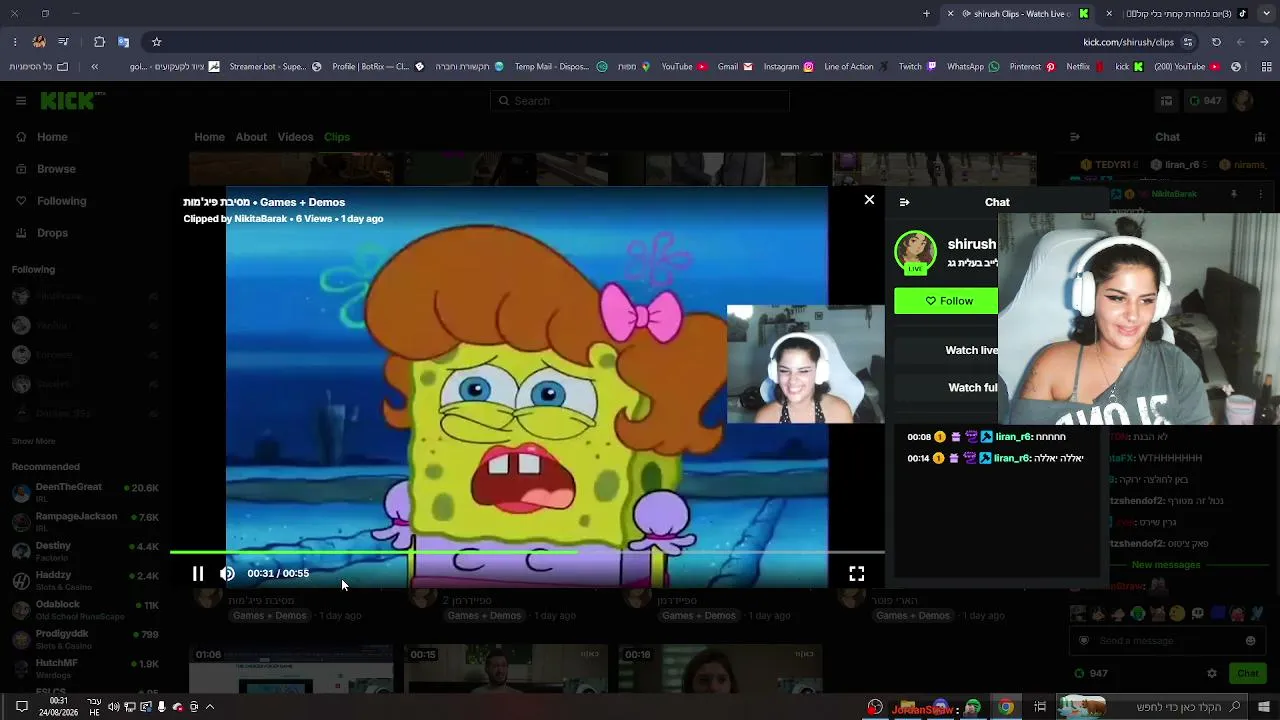
Task: Open Chrome from the taskbar
Action: click(x=1006, y=707)
